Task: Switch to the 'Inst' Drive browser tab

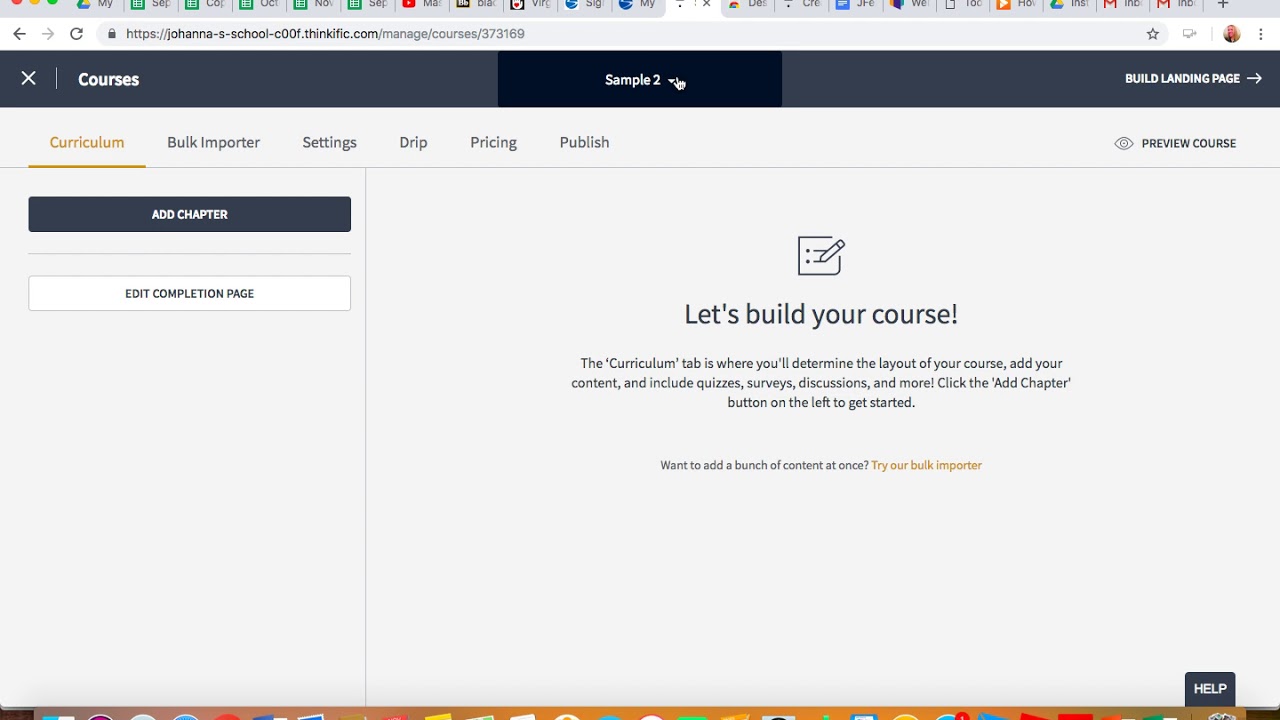Action: click(x=1070, y=4)
